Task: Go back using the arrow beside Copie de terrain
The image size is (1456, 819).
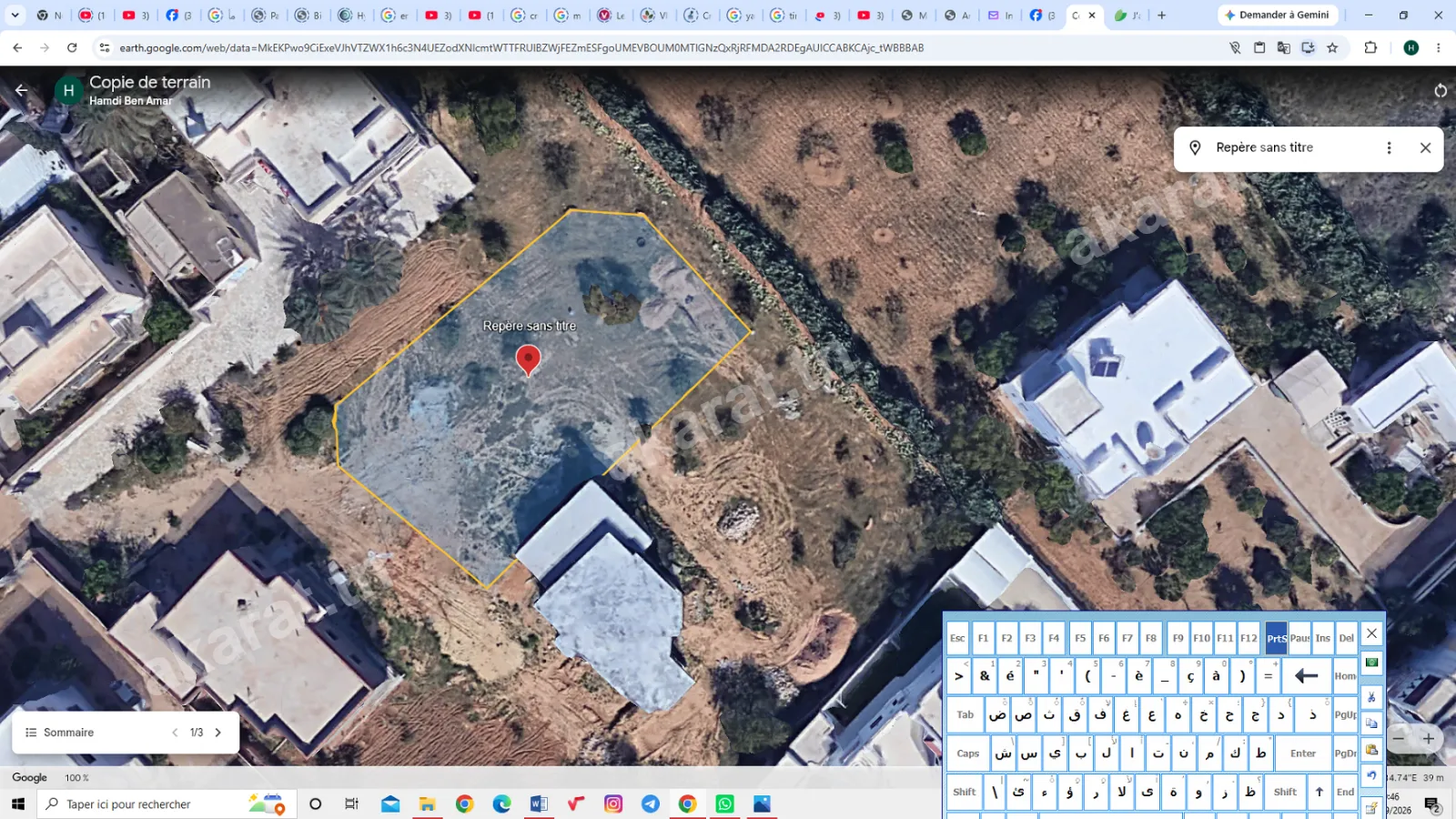Action: 21,90
